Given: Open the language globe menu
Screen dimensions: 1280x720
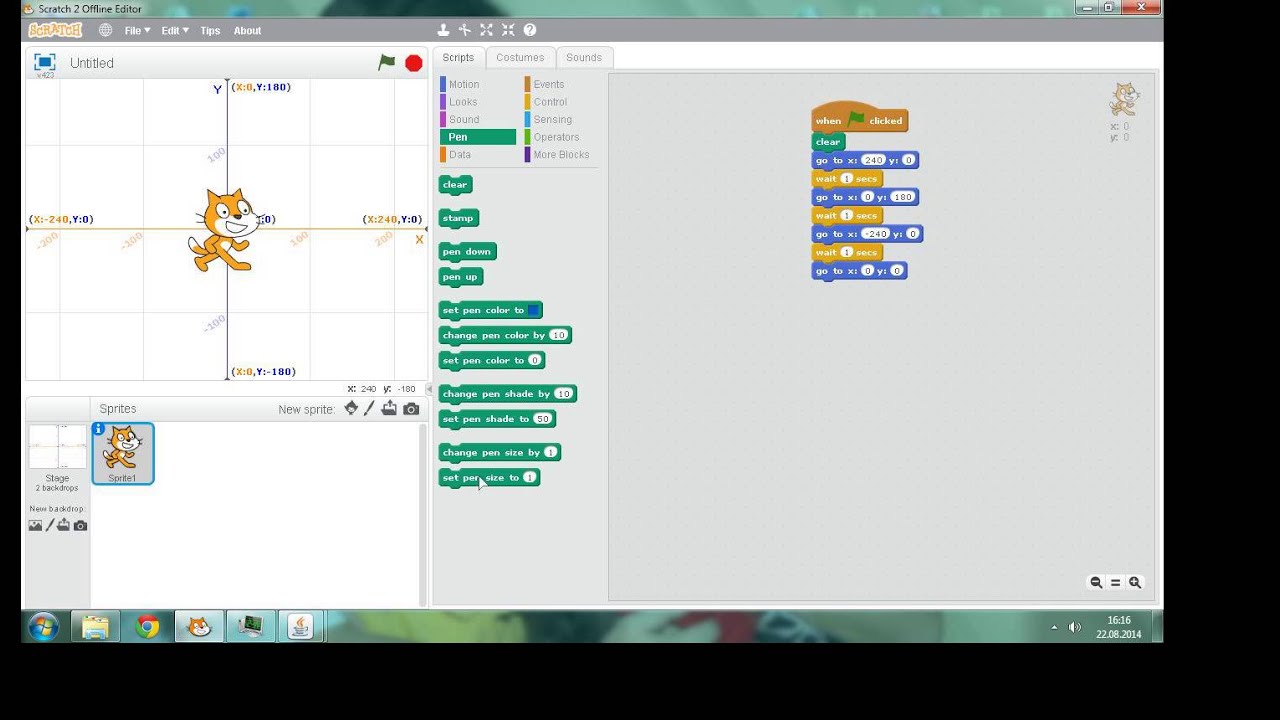Looking at the screenshot, I should tap(105, 30).
